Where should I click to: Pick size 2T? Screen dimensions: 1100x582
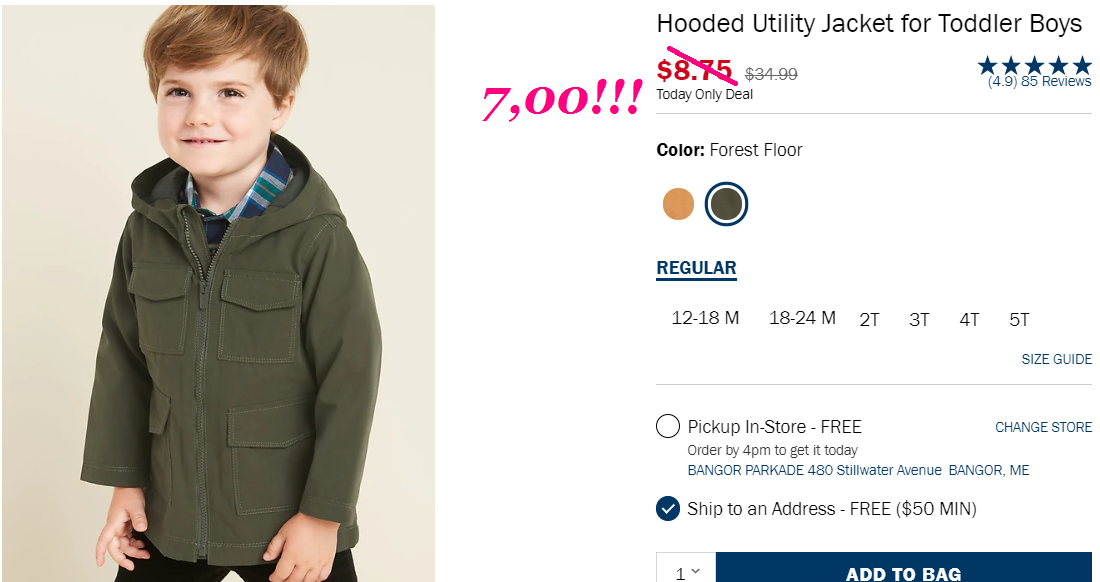[869, 320]
